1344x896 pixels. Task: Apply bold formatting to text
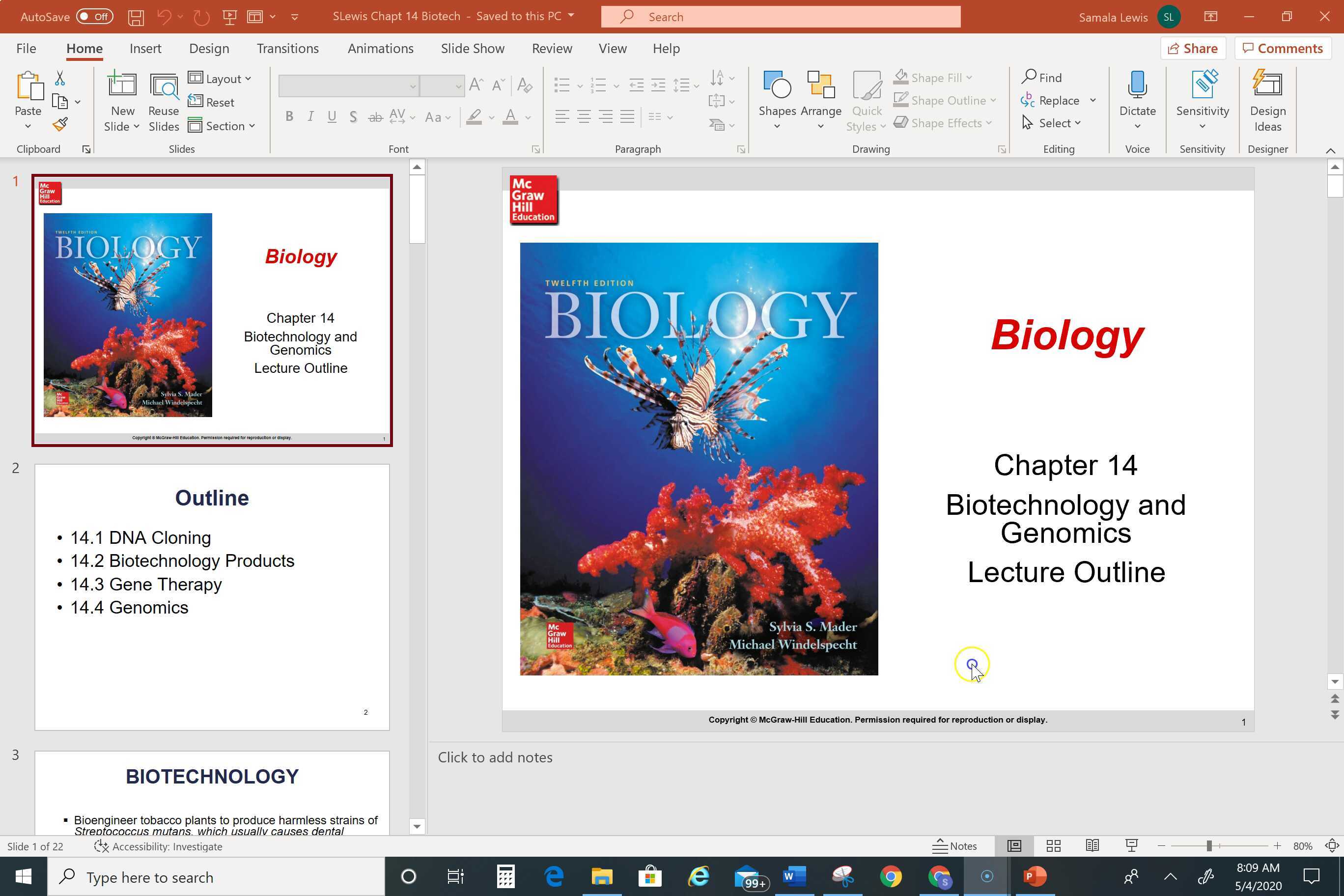(x=289, y=116)
